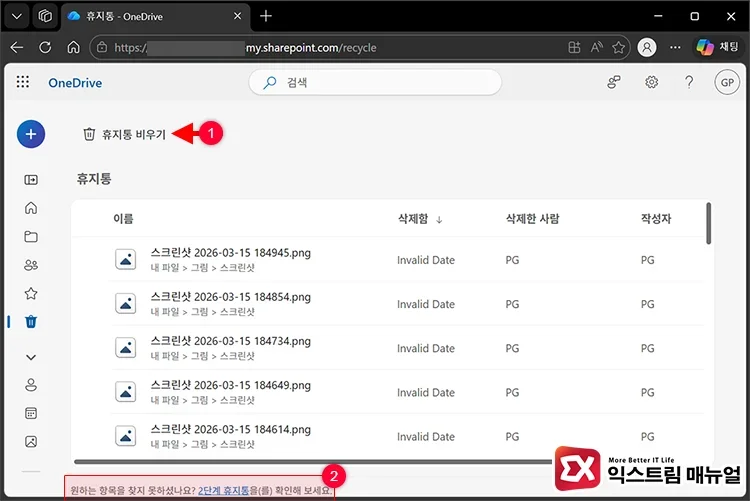Open the workspaces icon in tab bar
Viewport: 750px width, 501px height.
pyautogui.click(x=45, y=16)
